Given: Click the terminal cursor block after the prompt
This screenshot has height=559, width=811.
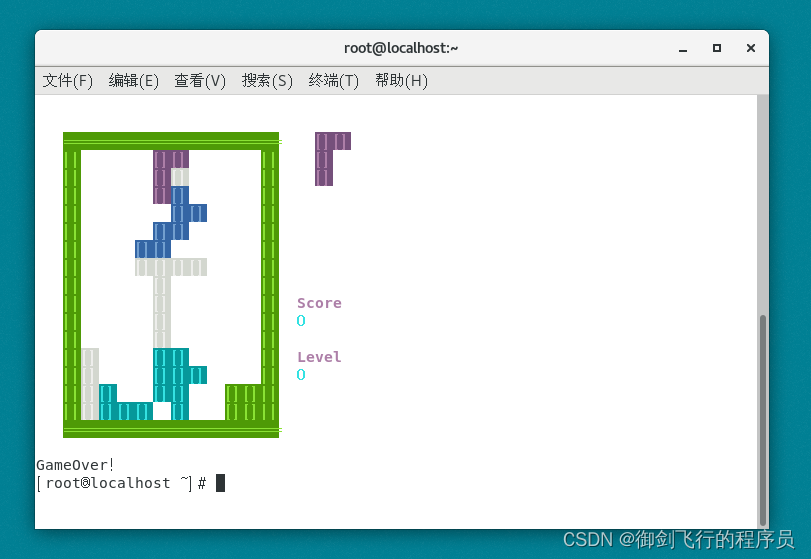Looking at the screenshot, I should [x=220, y=483].
